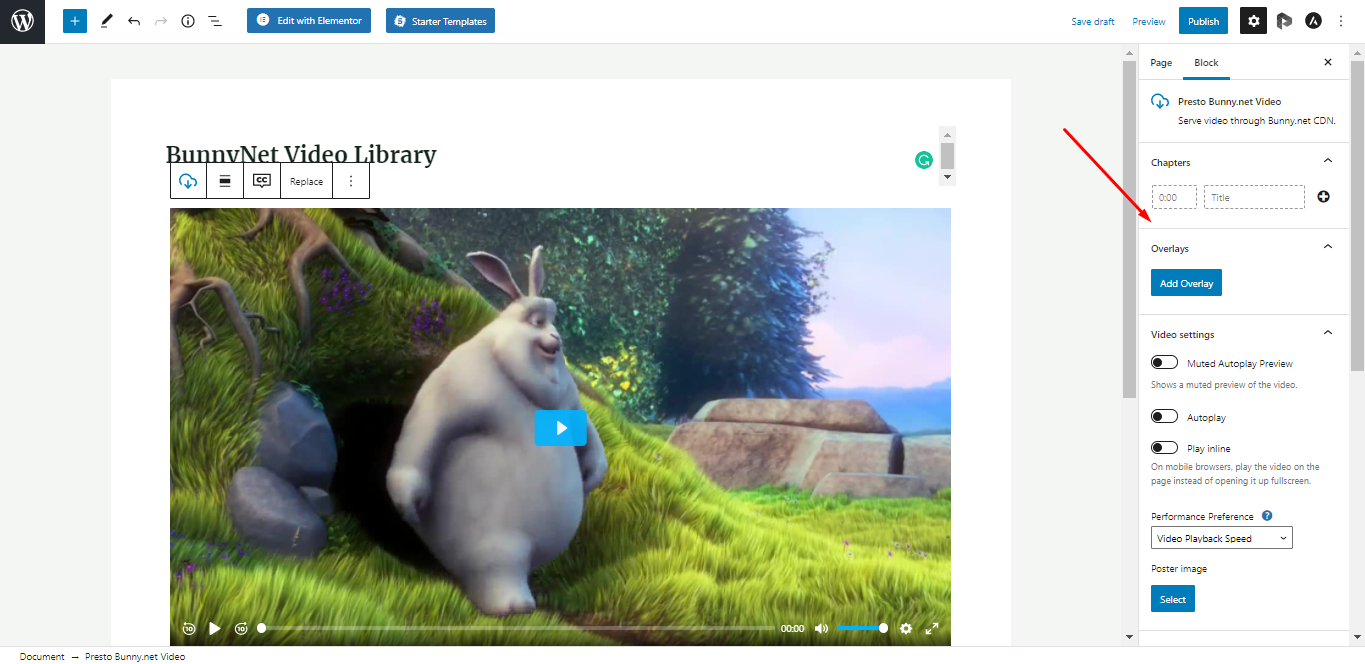
Task: Forward 10 seconds in video player
Action: click(x=241, y=628)
